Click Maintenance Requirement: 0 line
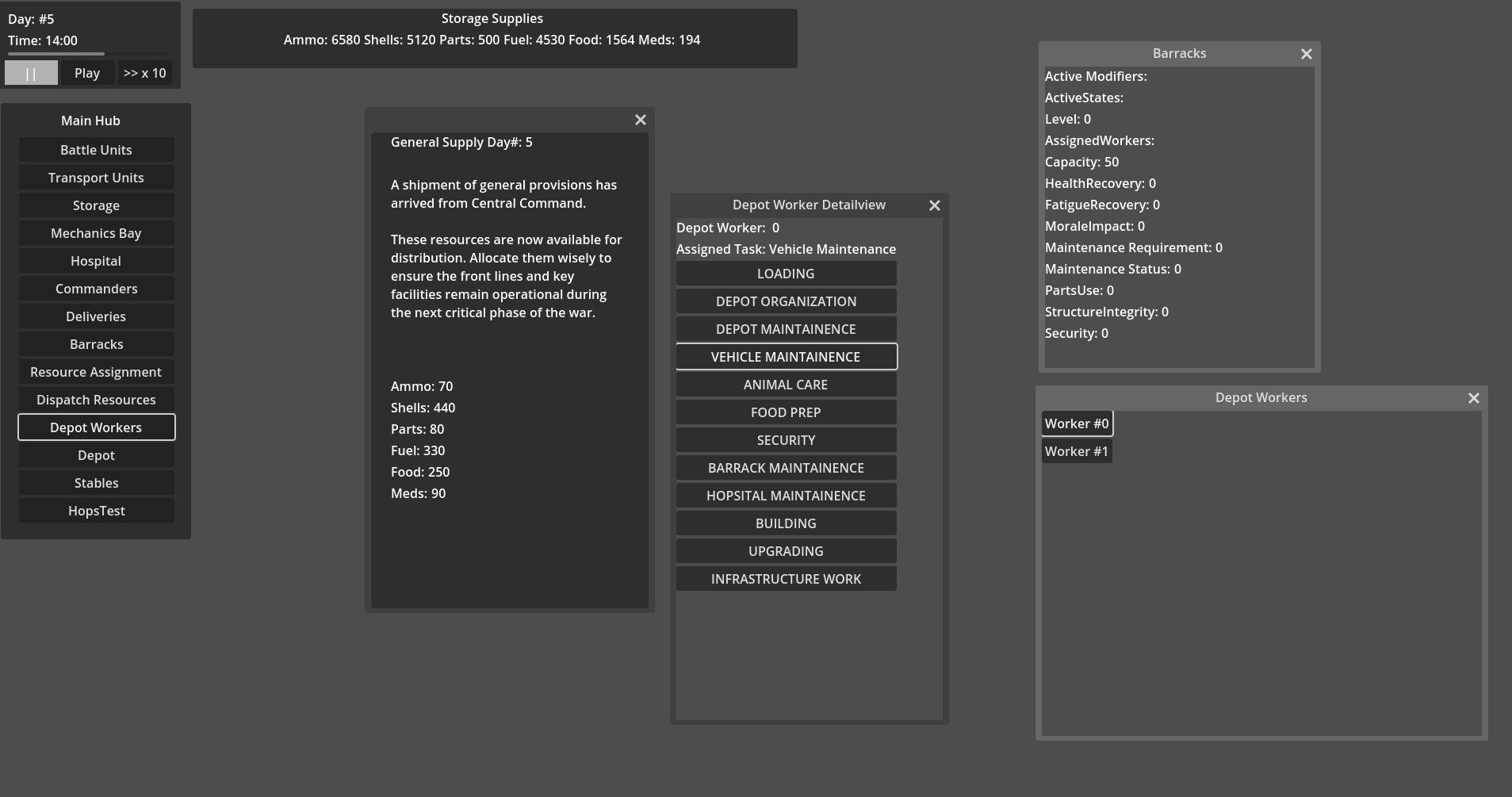The height and width of the screenshot is (797, 1512). [1133, 247]
